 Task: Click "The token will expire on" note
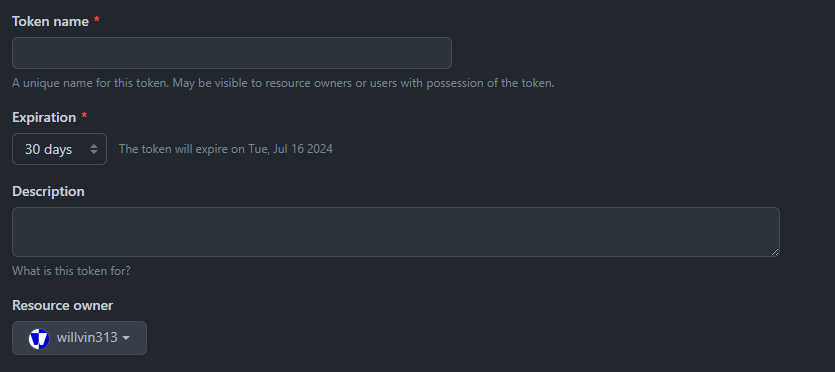(x=181, y=149)
